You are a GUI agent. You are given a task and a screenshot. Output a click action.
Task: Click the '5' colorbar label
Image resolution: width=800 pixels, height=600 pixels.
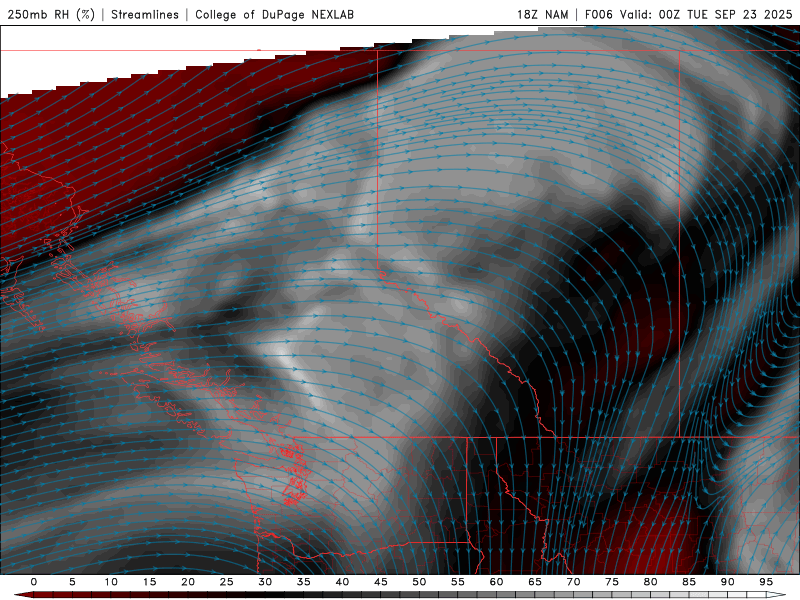pos(72,582)
